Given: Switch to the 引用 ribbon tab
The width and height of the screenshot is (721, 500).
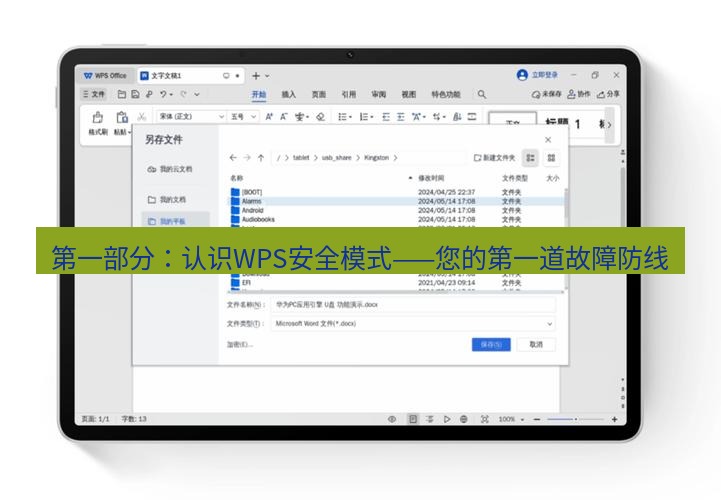Looking at the screenshot, I should (x=349, y=94).
